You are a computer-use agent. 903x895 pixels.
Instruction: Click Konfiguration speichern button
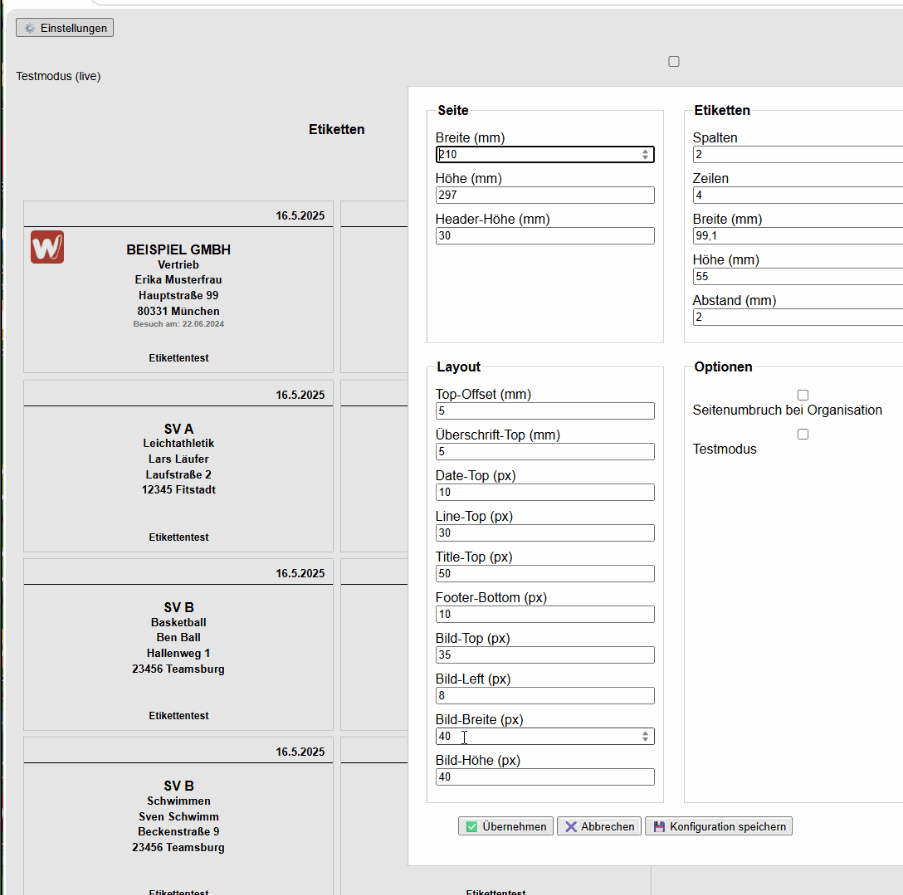tap(719, 827)
